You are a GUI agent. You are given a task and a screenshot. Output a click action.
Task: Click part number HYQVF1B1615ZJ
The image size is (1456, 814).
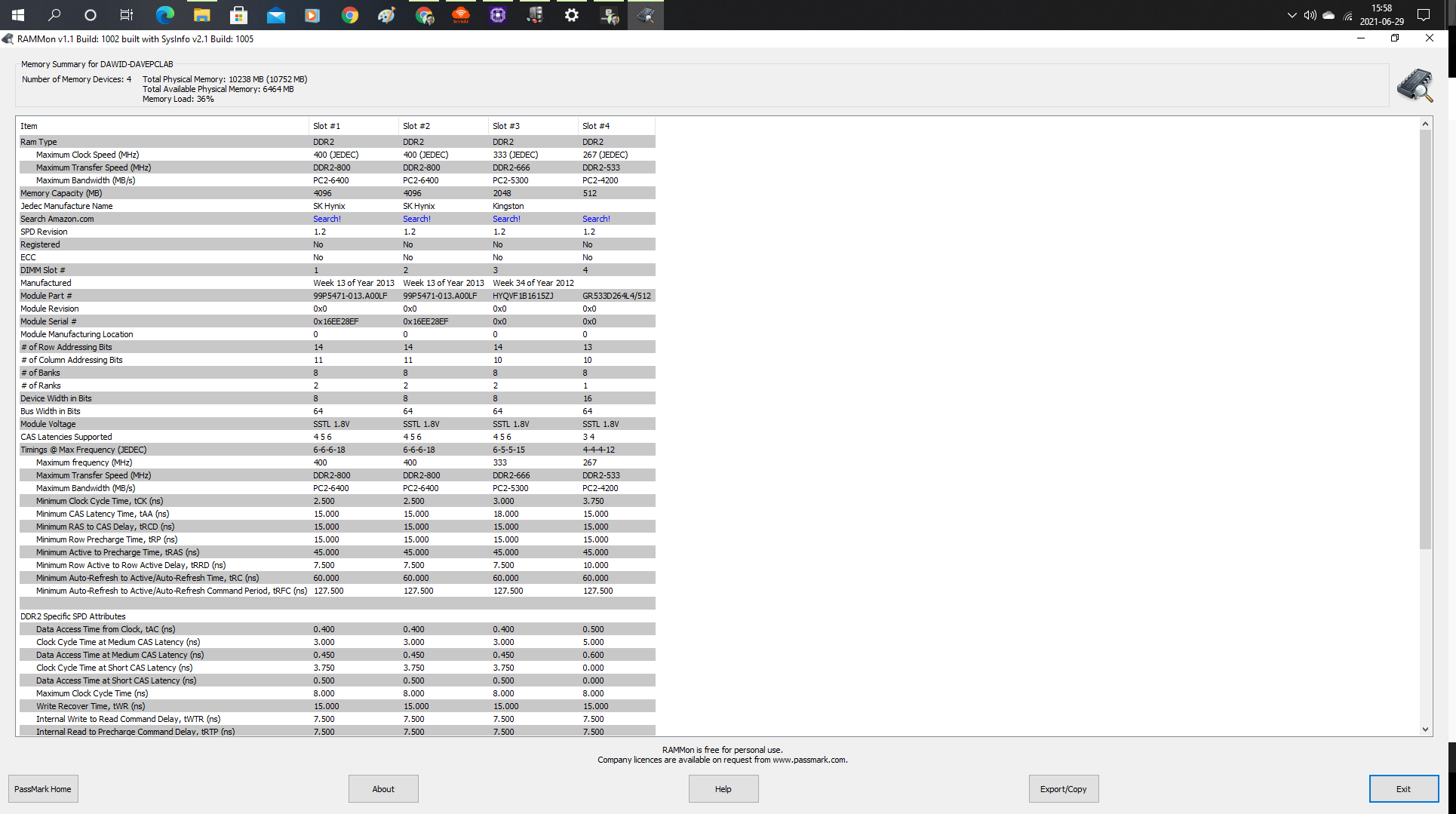(523, 296)
